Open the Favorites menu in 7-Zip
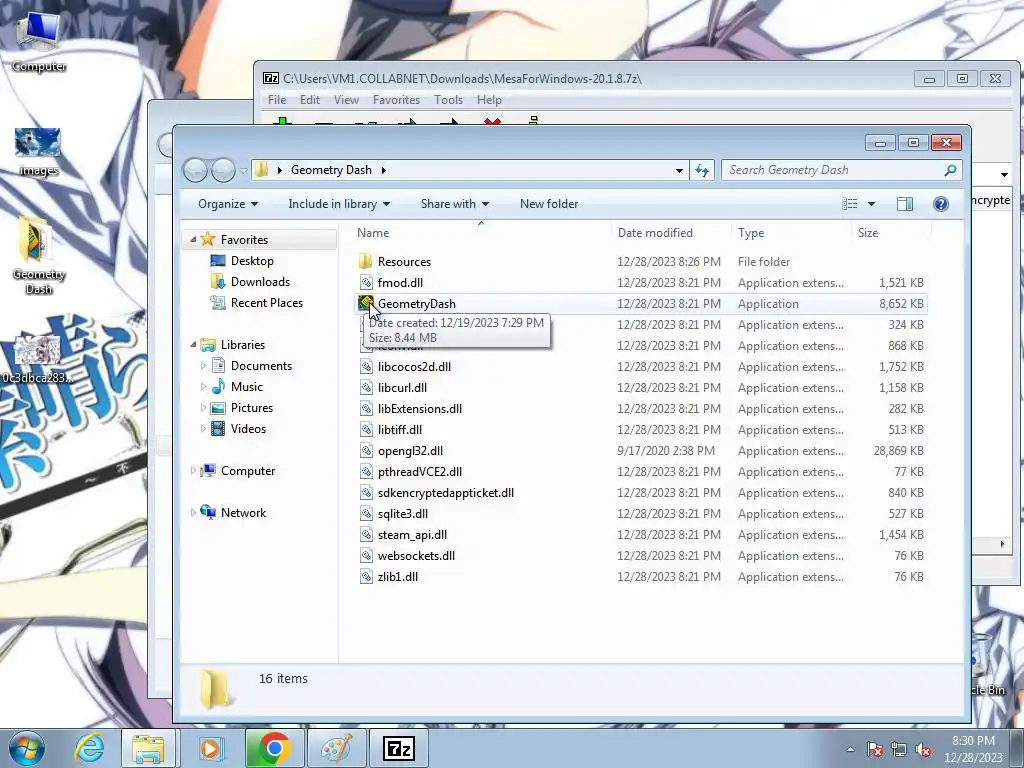Screen dimensions: 1024x768 (396, 100)
